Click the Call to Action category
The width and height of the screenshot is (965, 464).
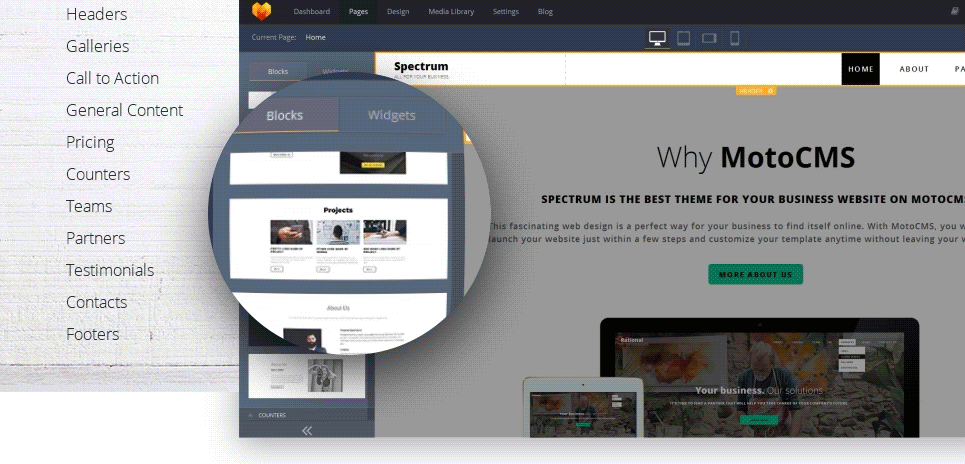(113, 78)
